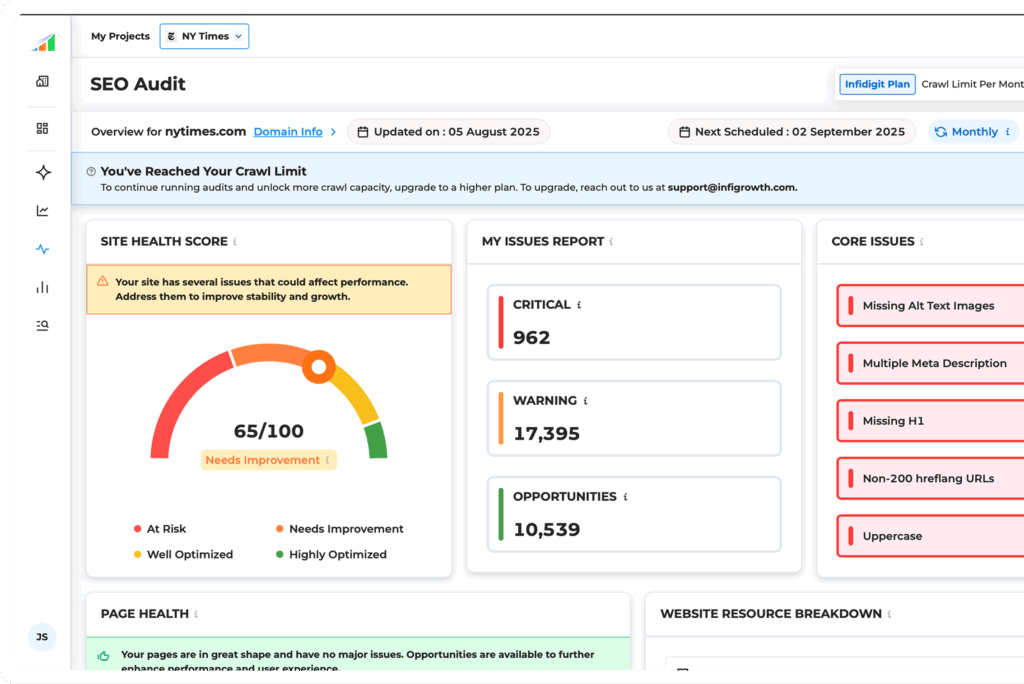Click the Next Scheduled date pill
This screenshot has width=1024, height=684.
pos(791,132)
